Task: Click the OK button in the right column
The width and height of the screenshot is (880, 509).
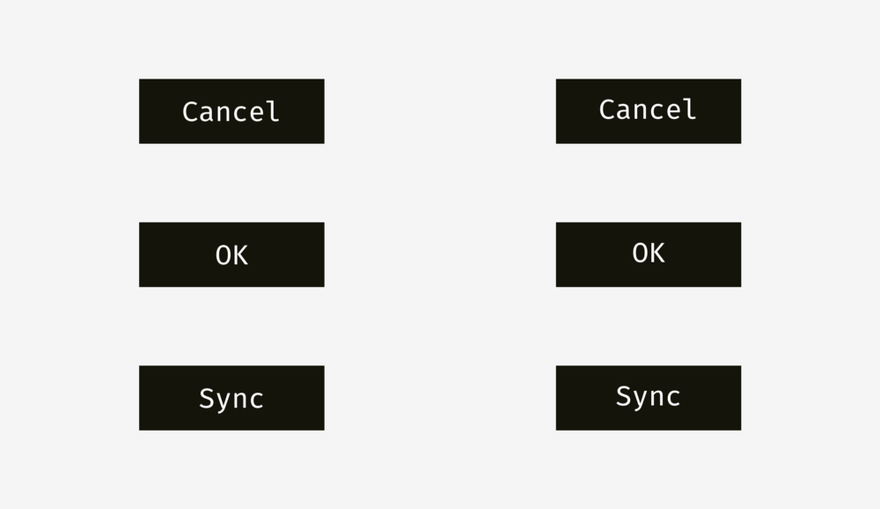Action: click(x=648, y=255)
